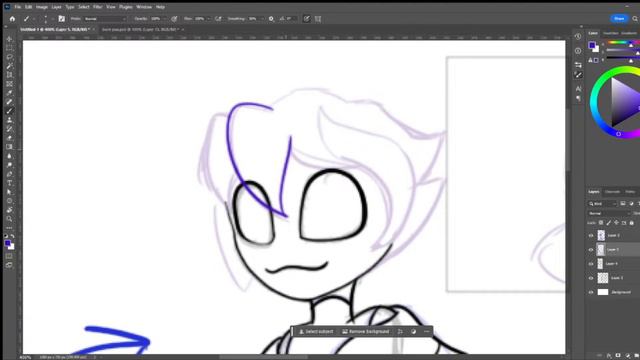
Task: Toggle pressure for size
Action: [x=307, y=19]
